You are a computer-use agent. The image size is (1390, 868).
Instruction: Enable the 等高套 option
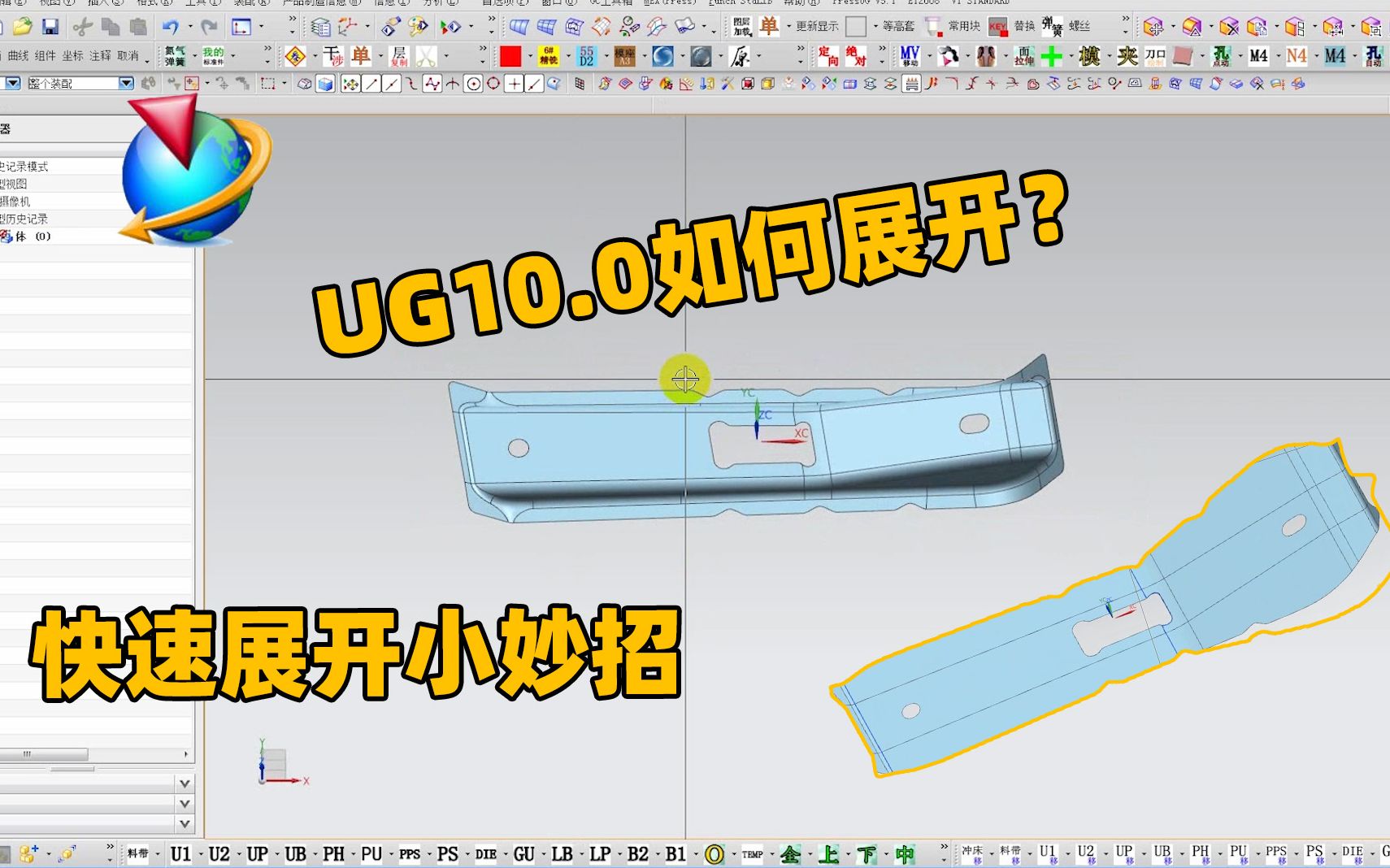pos(899,25)
